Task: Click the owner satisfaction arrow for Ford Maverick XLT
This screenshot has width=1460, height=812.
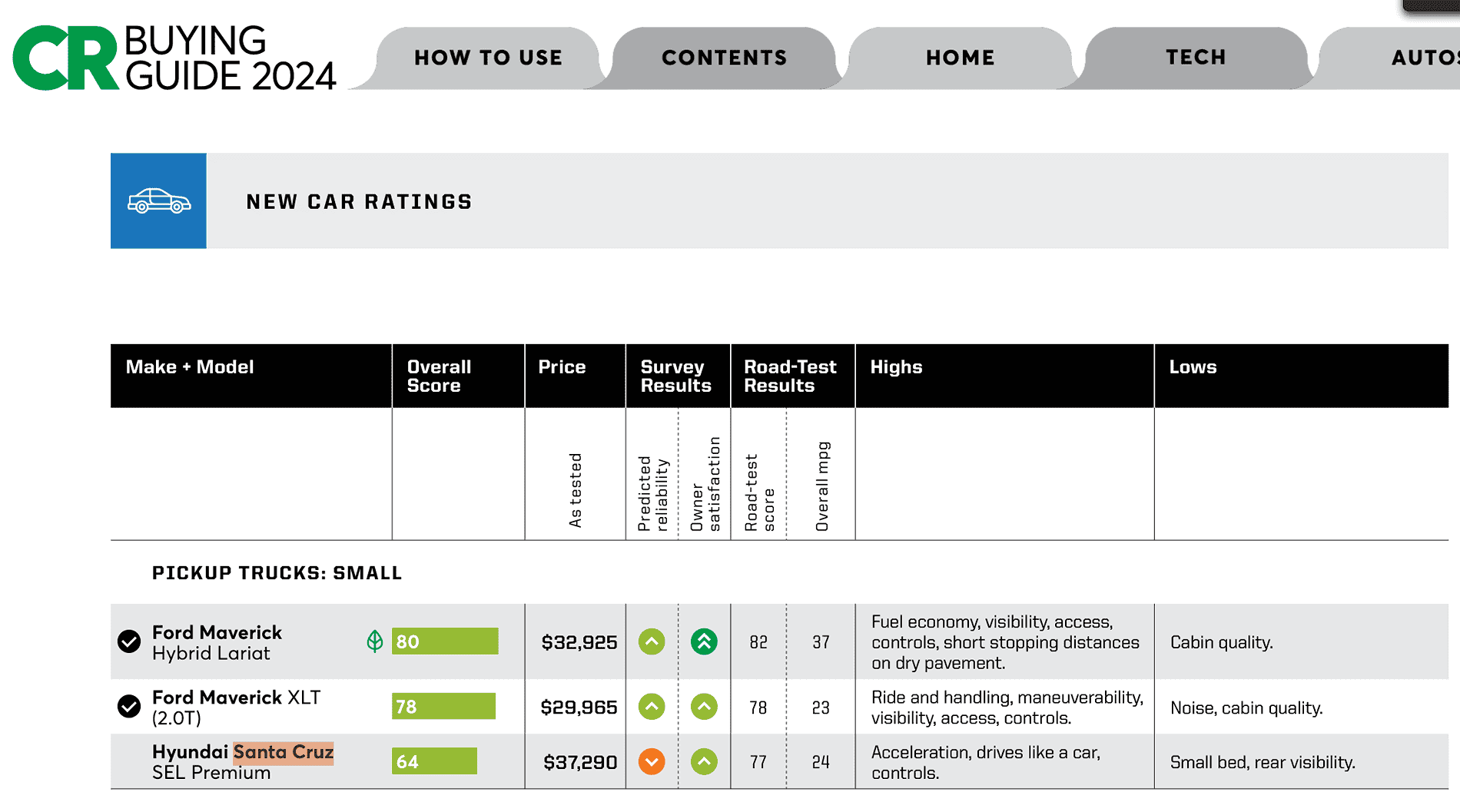Action: point(704,707)
